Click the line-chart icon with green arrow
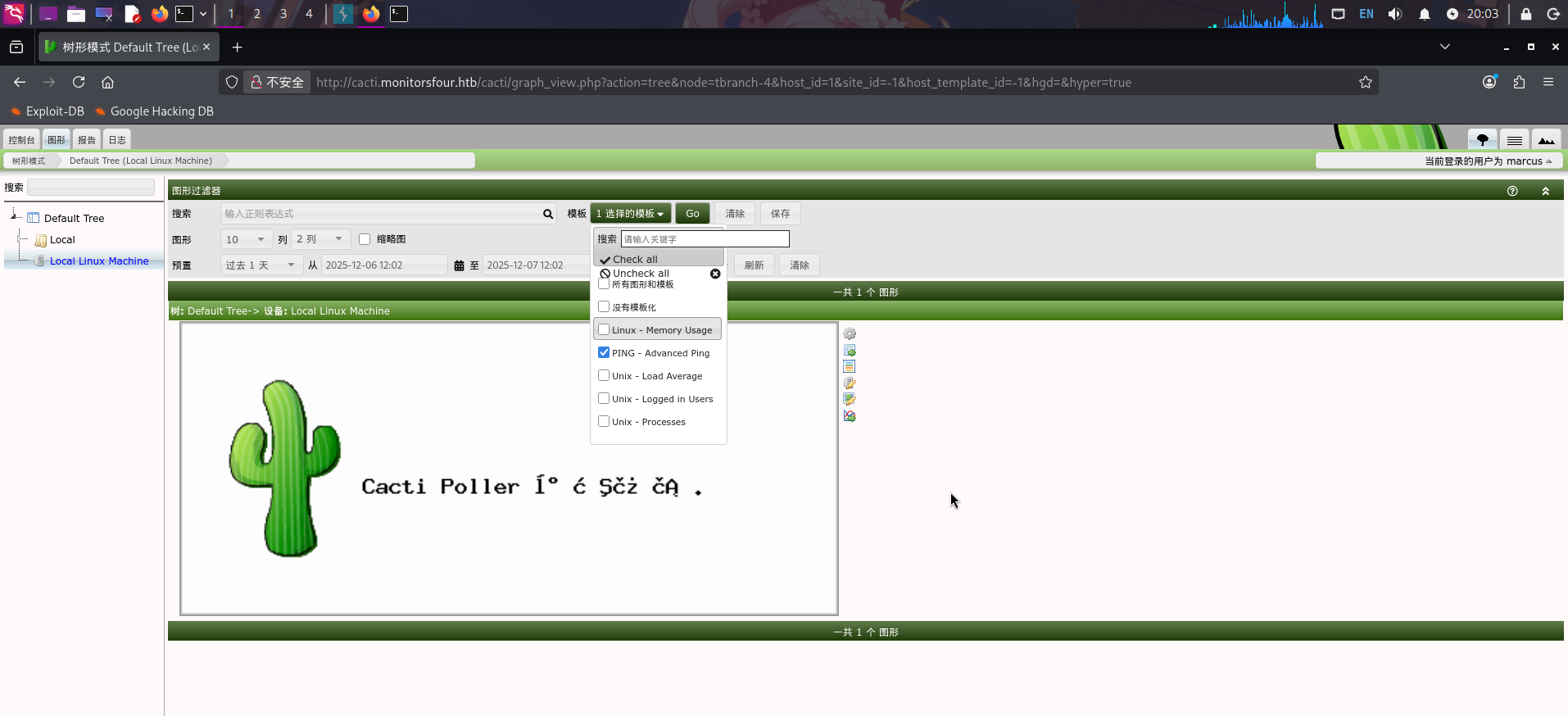The image size is (1568, 716). pyautogui.click(x=850, y=416)
